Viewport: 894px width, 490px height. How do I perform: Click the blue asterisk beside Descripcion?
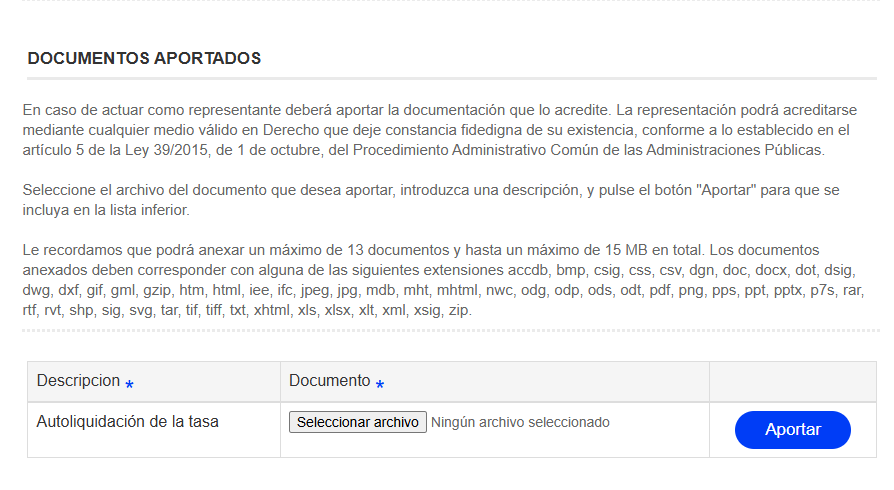[x=130, y=384]
